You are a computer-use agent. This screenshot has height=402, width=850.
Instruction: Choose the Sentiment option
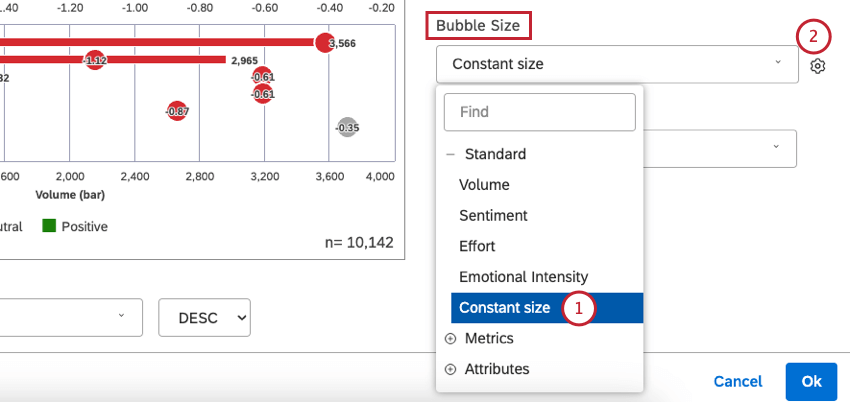coord(493,215)
